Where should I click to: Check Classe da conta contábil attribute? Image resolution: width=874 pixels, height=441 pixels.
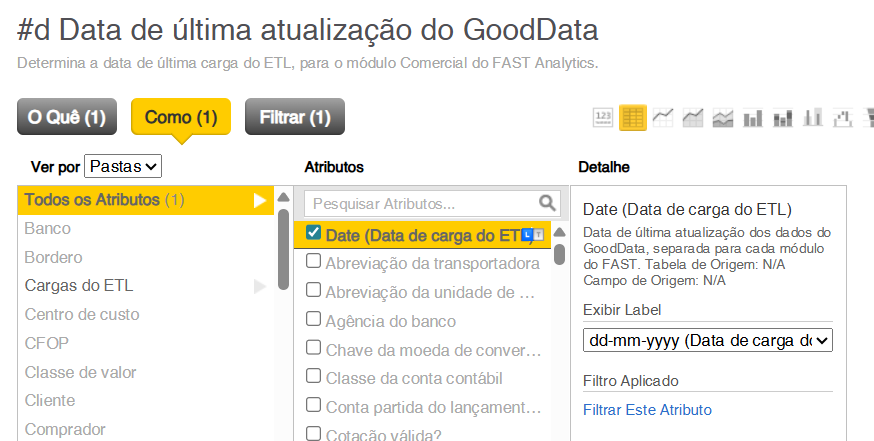coord(314,378)
